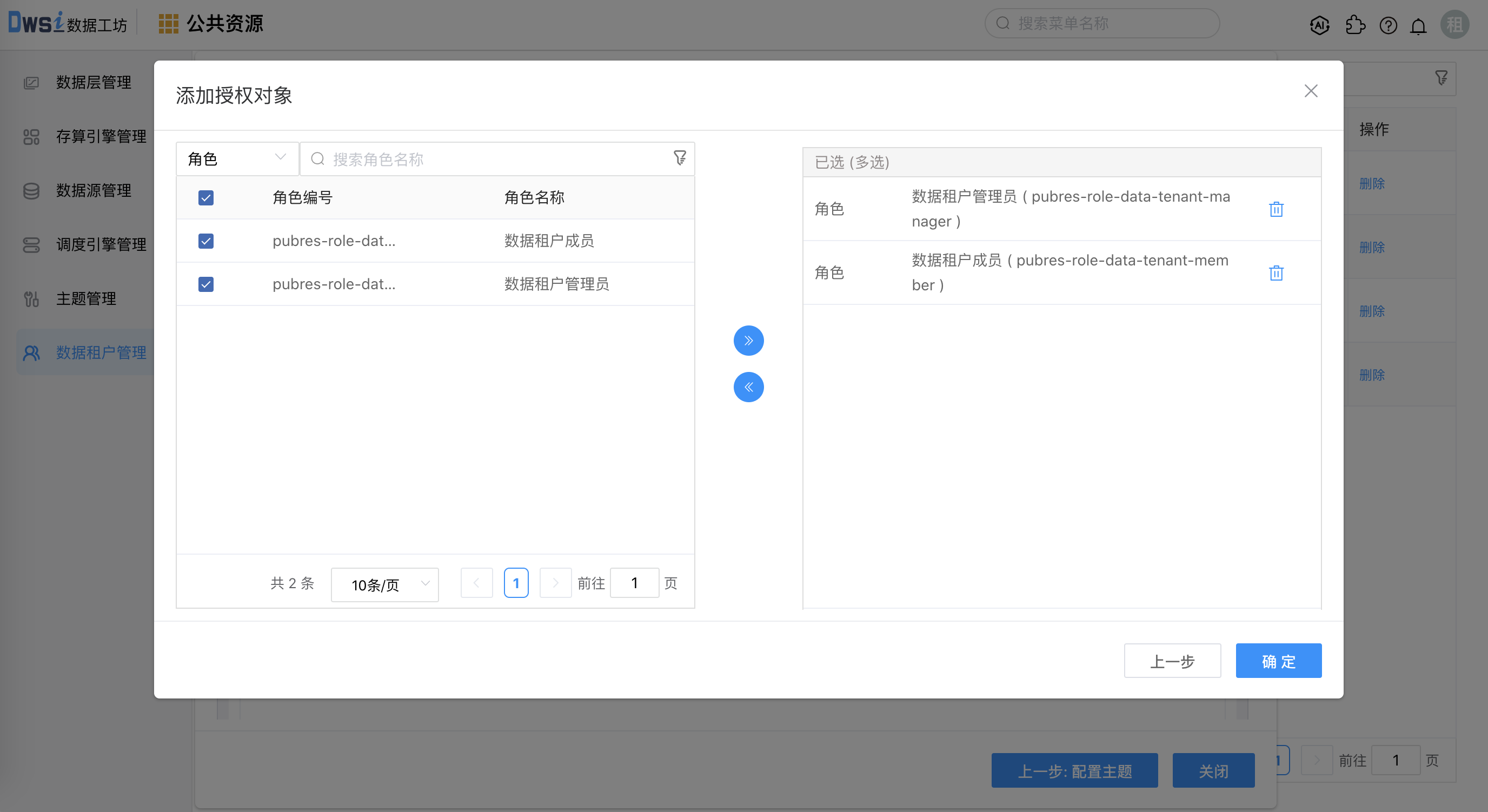The image size is (1488, 812).
Task: Uncheck the 数据租户管理员 row checkbox
Action: pyautogui.click(x=205, y=284)
